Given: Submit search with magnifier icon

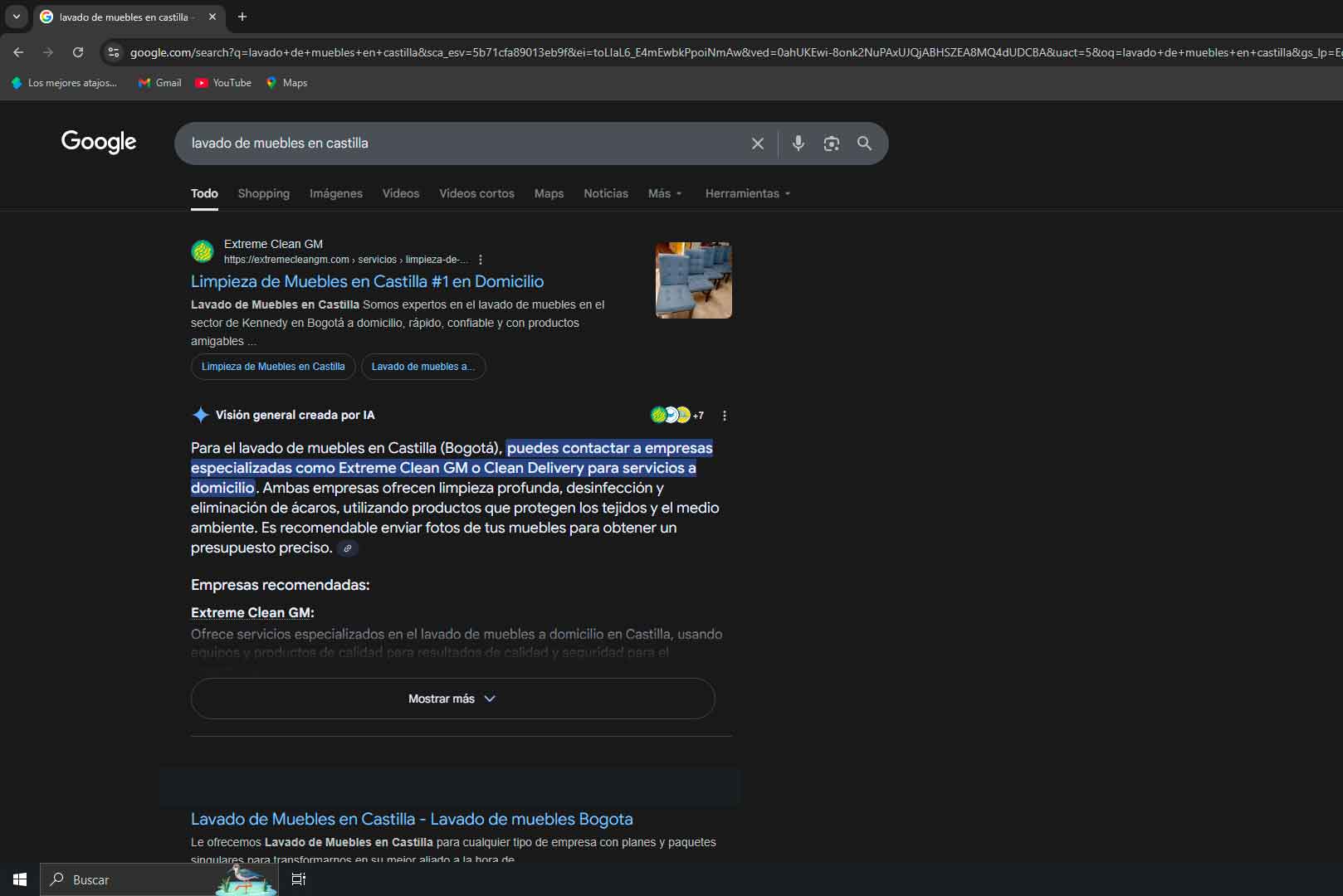Looking at the screenshot, I should pos(864,144).
